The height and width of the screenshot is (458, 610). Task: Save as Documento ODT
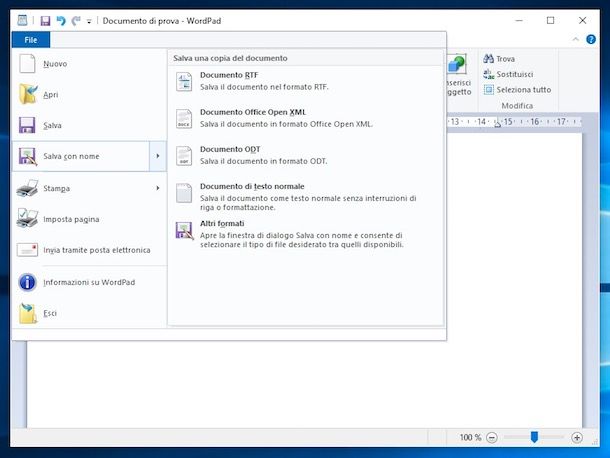tap(306, 155)
